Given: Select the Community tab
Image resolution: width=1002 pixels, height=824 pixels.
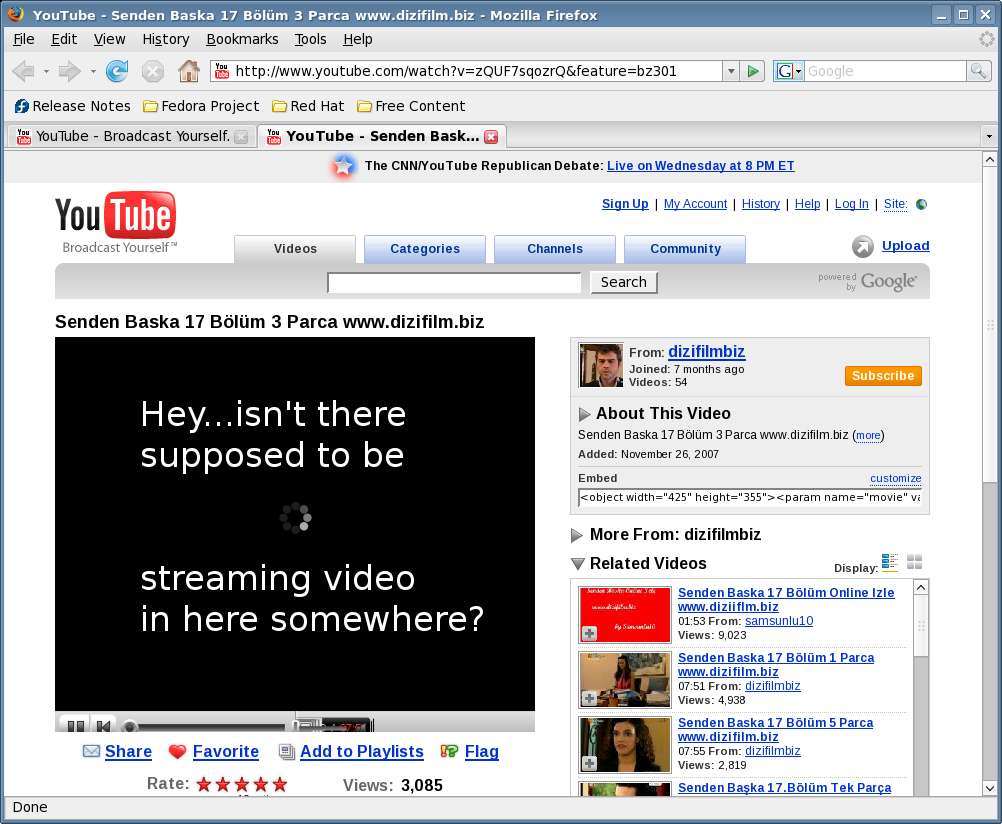Looking at the screenshot, I should point(685,249).
